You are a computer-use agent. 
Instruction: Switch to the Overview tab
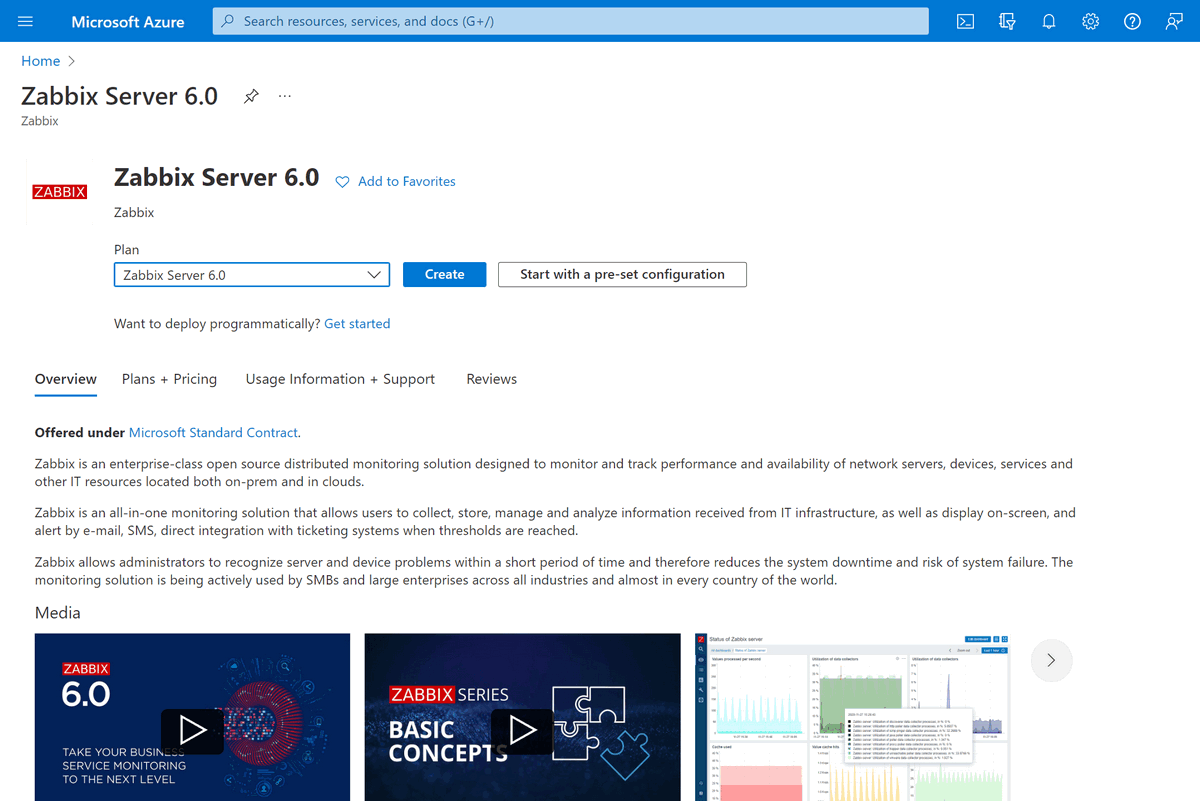[66, 379]
